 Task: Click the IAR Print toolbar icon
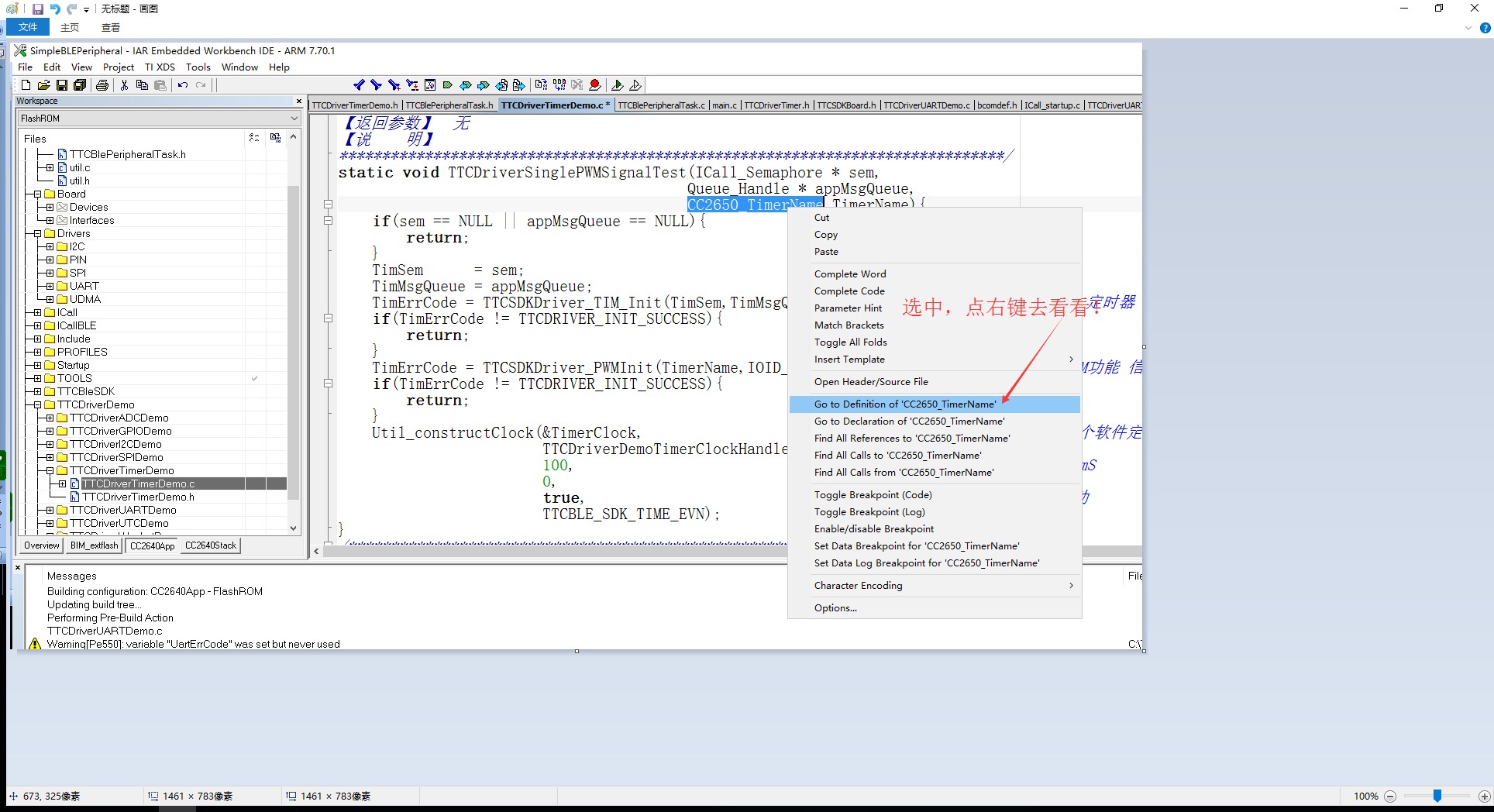pyautogui.click(x=102, y=85)
